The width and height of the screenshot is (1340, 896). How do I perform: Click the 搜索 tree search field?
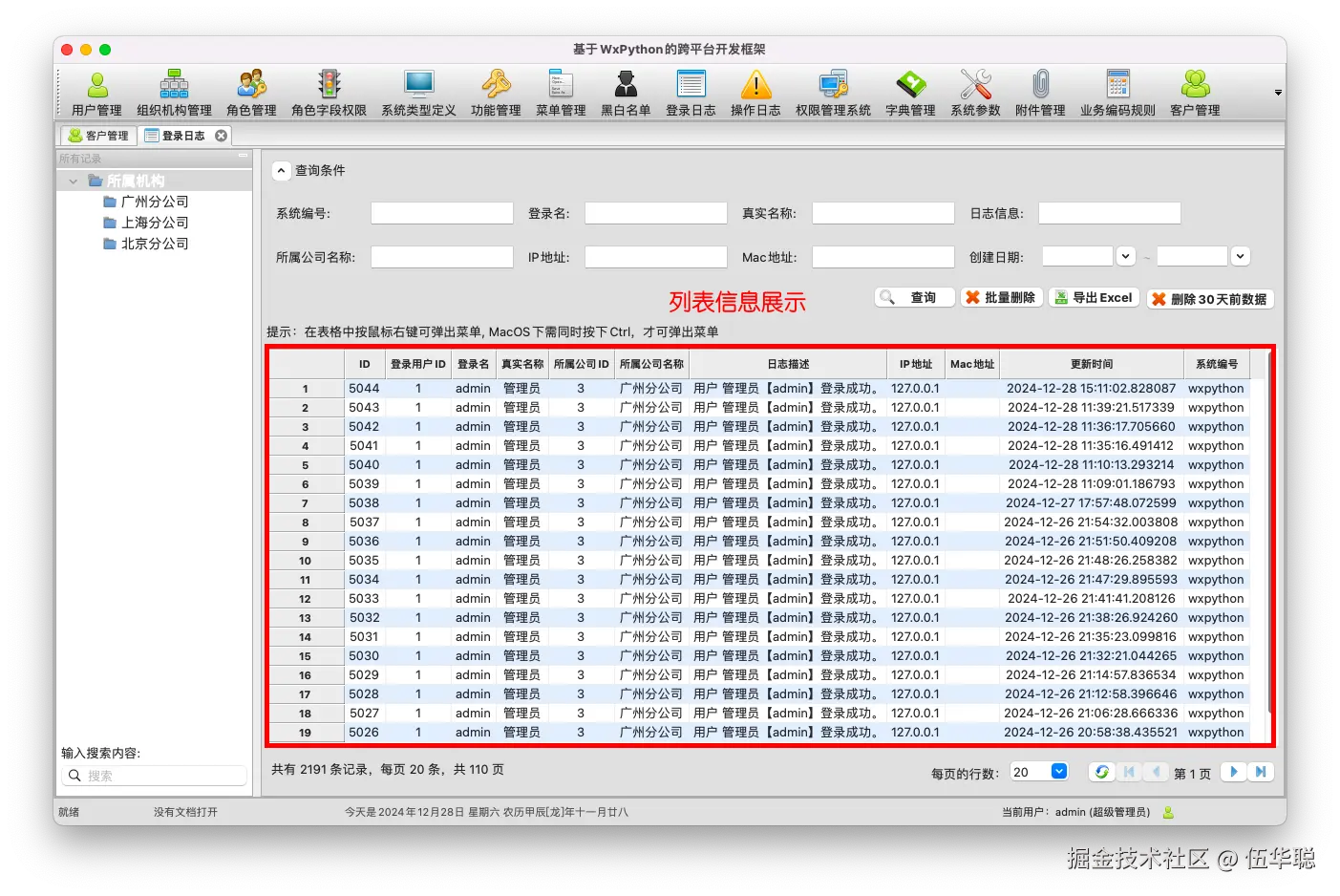coord(155,776)
